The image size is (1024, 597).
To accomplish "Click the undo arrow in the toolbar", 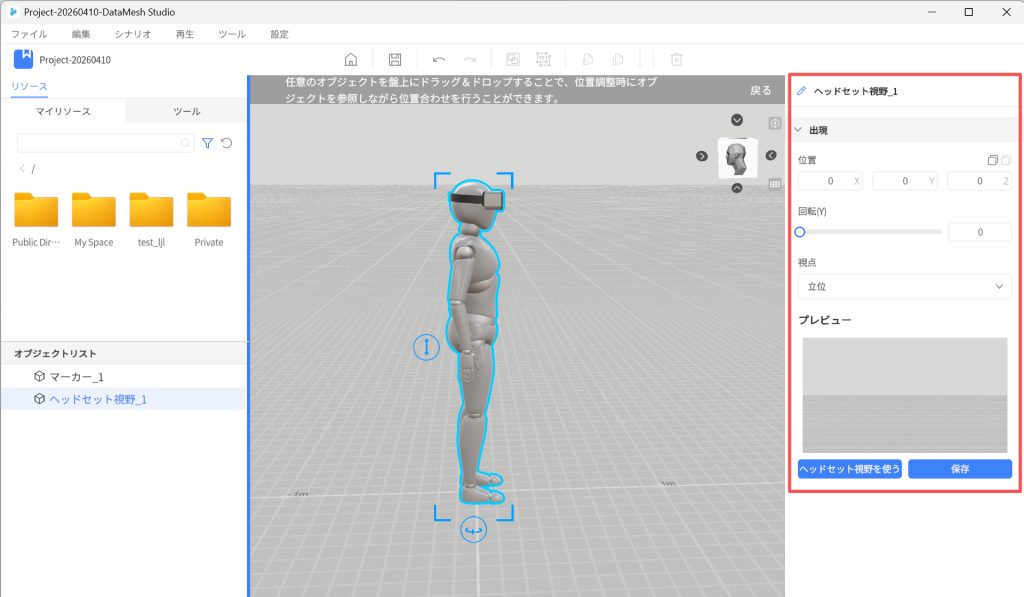I will pos(439,60).
